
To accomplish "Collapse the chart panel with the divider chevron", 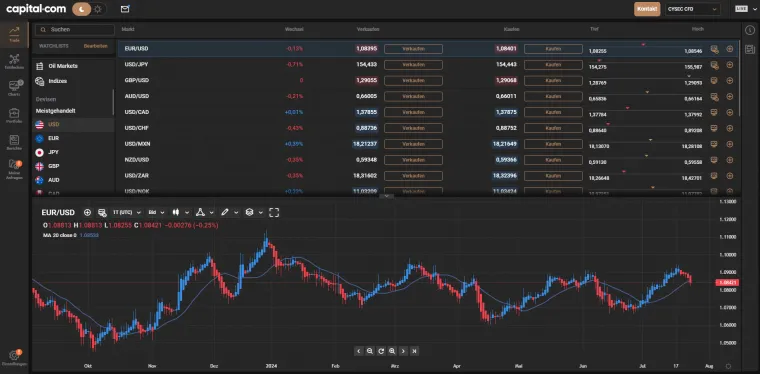I will pos(386,196).
